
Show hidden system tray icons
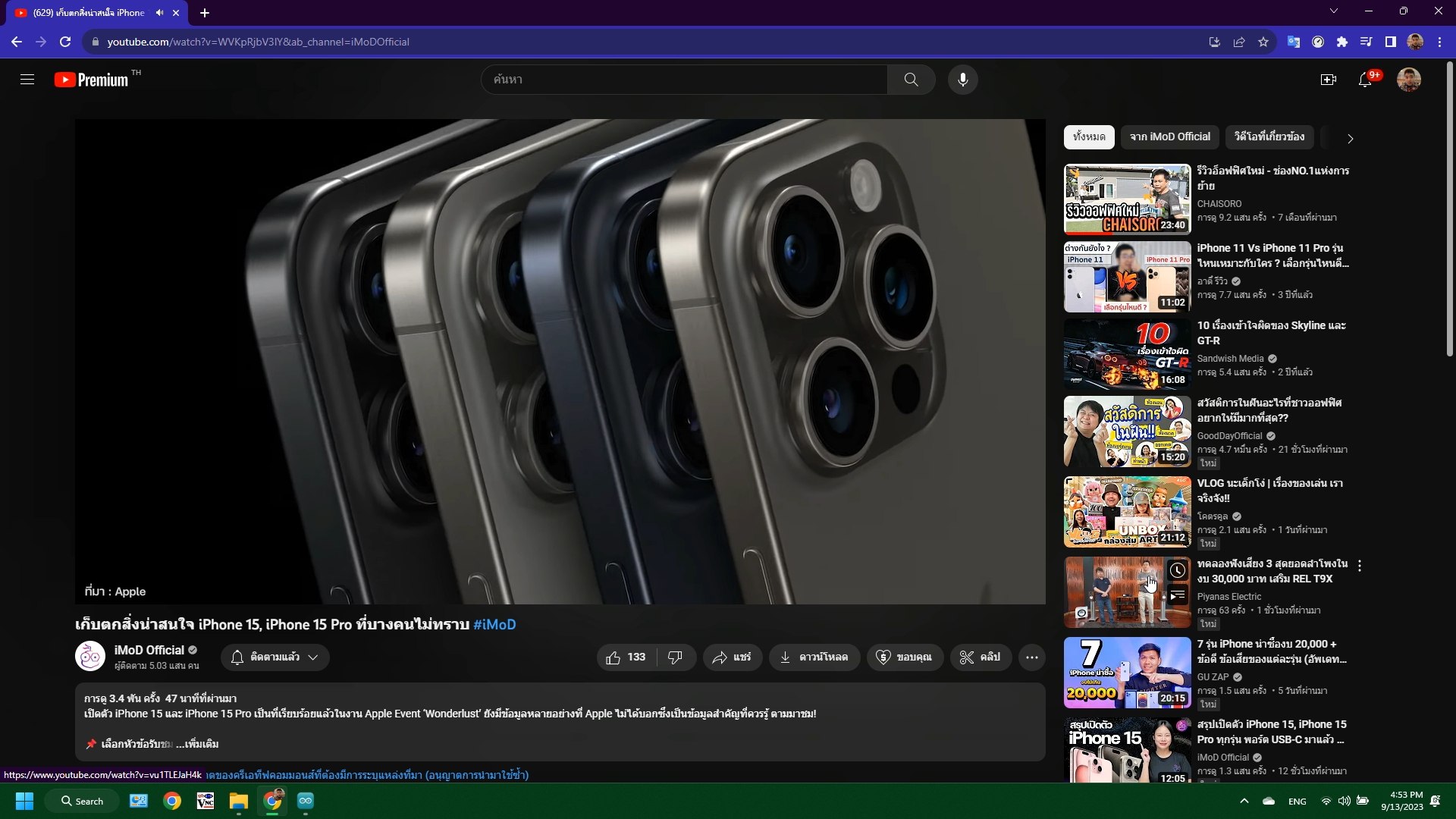pyautogui.click(x=1244, y=801)
